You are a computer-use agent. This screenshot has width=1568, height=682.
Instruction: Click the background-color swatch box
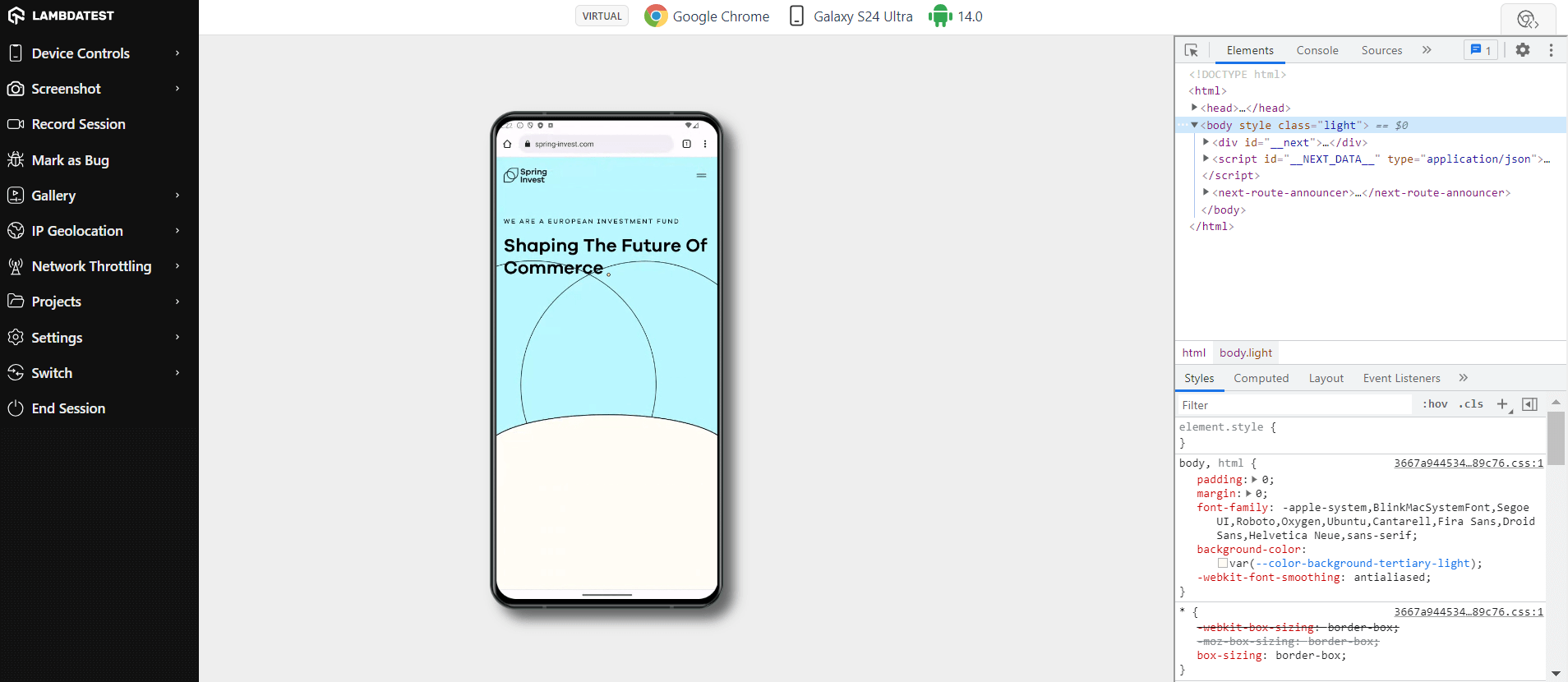[1223, 563]
